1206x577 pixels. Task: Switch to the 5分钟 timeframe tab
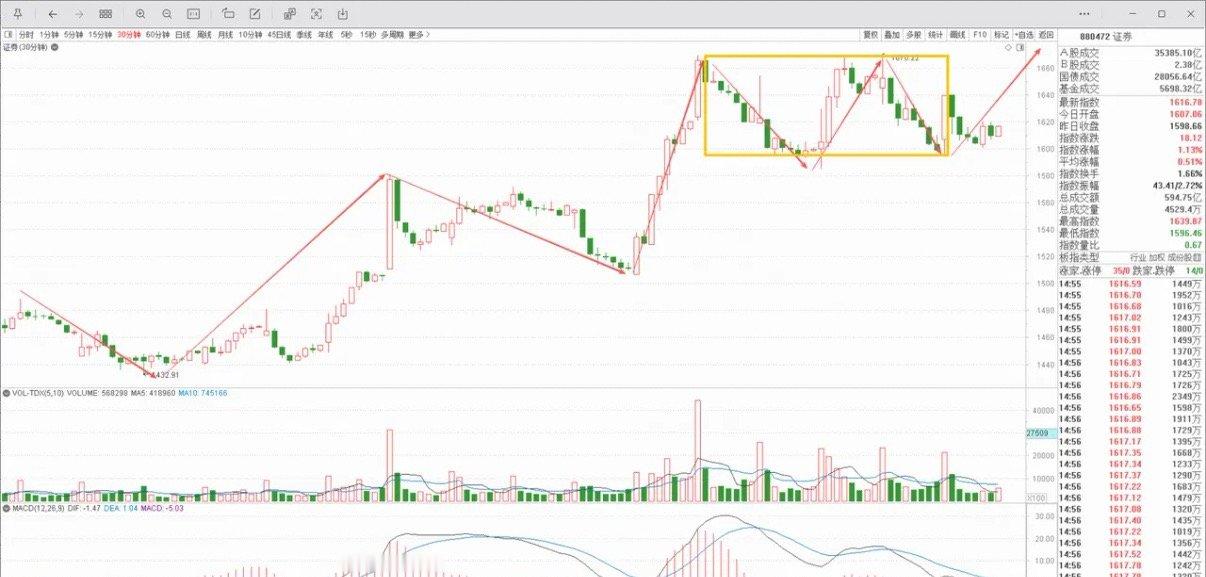click(x=74, y=34)
